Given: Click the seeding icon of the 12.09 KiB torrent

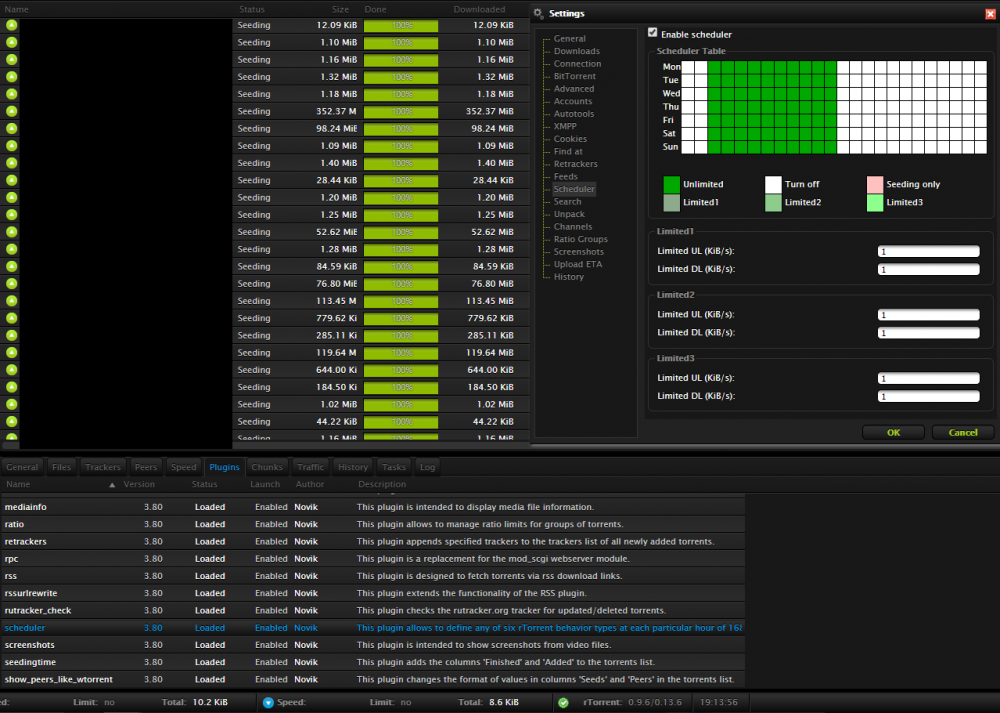Looking at the screenshot, I should point(11,25).
